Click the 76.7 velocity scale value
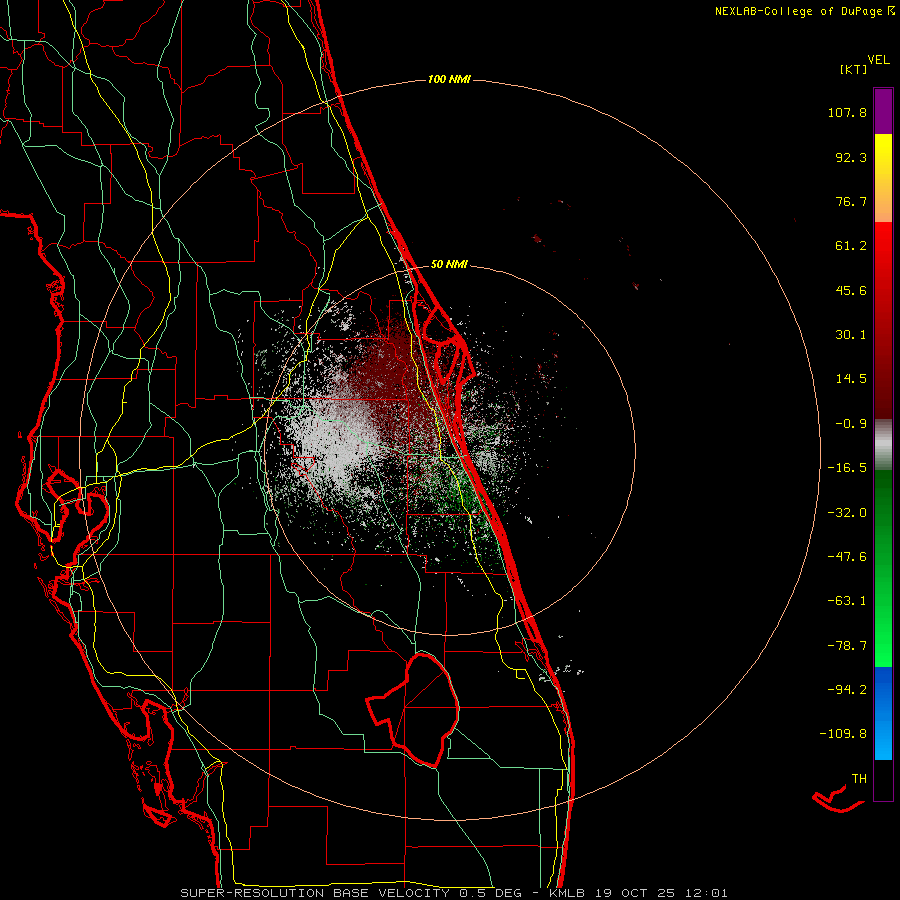 pos(851,201)
